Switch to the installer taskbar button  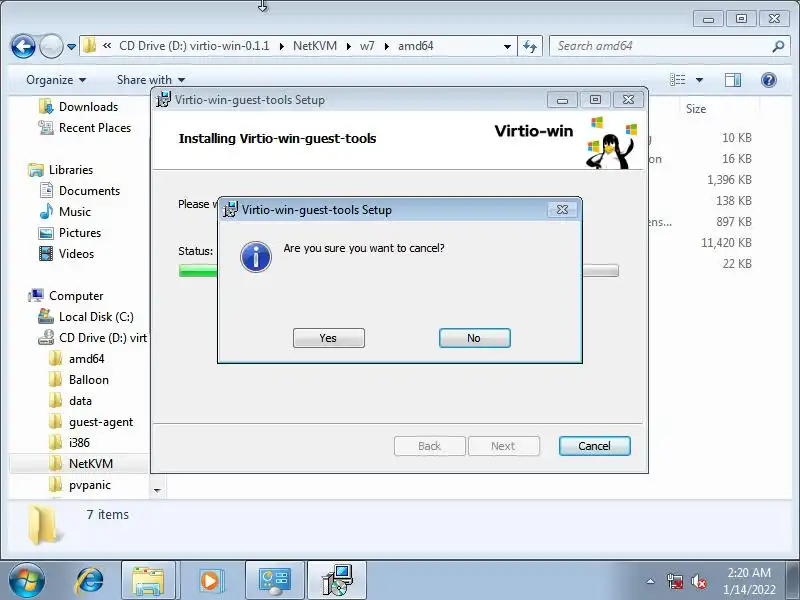337,581
